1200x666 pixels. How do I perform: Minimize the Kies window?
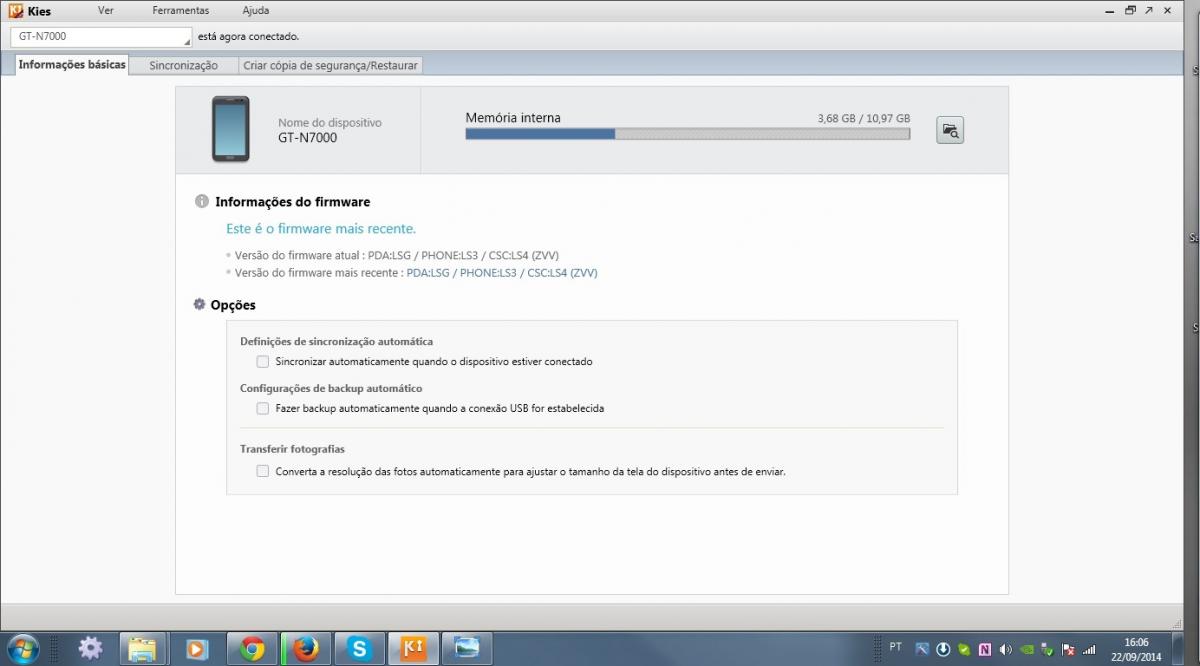(x=1111, y=10)
